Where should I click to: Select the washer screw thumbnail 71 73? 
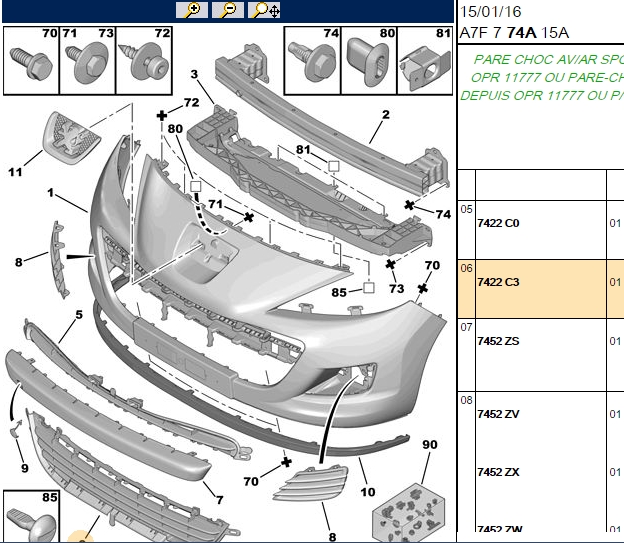pyautogui.click(x=88, y=61)
